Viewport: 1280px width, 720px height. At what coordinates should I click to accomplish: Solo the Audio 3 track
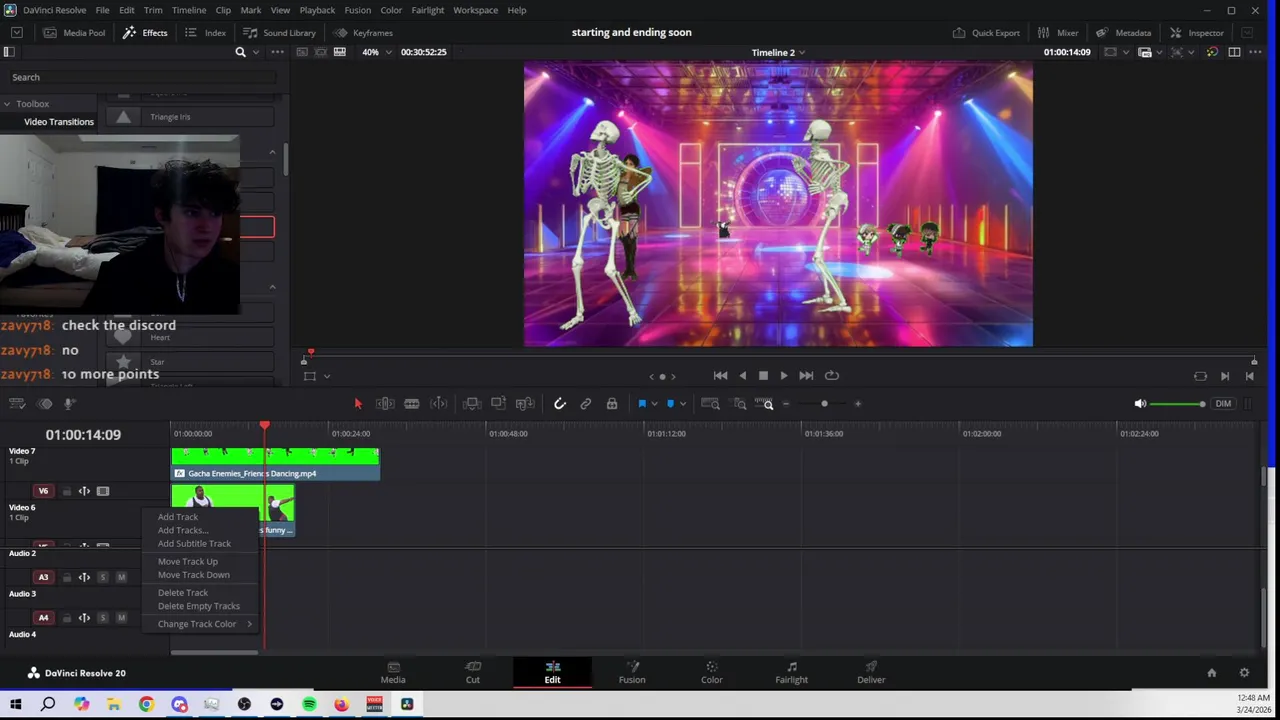pyautogui.click(x=103, y=577)
